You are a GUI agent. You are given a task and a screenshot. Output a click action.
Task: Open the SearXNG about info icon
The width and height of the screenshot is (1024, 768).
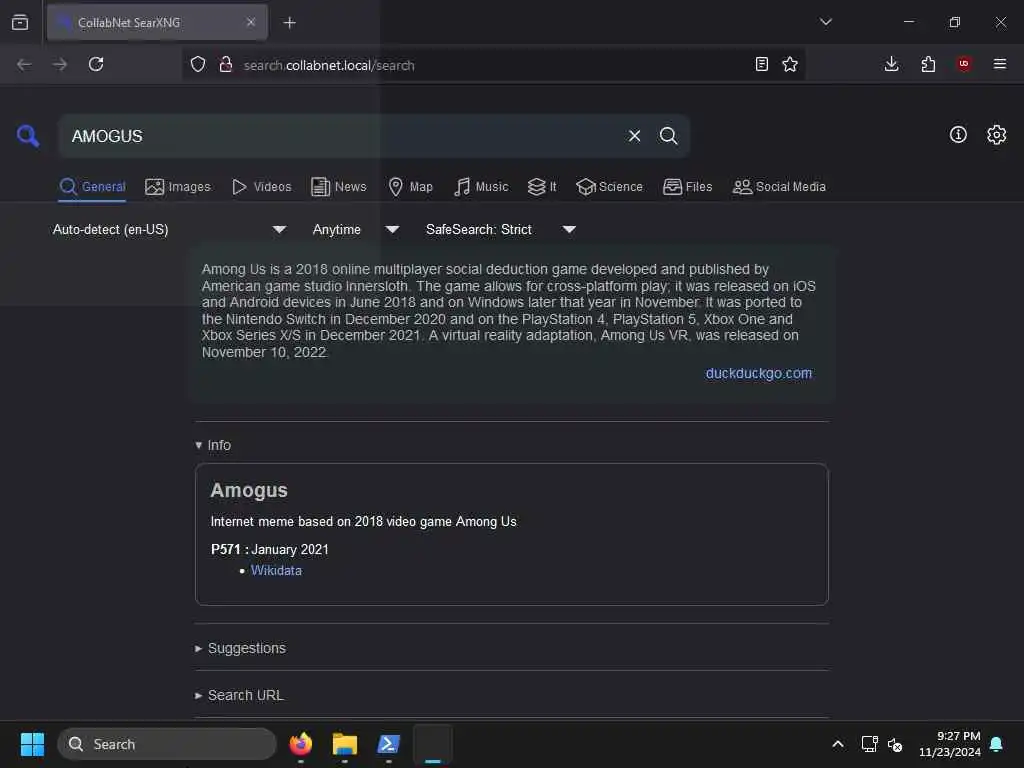[x=958, y=135]
